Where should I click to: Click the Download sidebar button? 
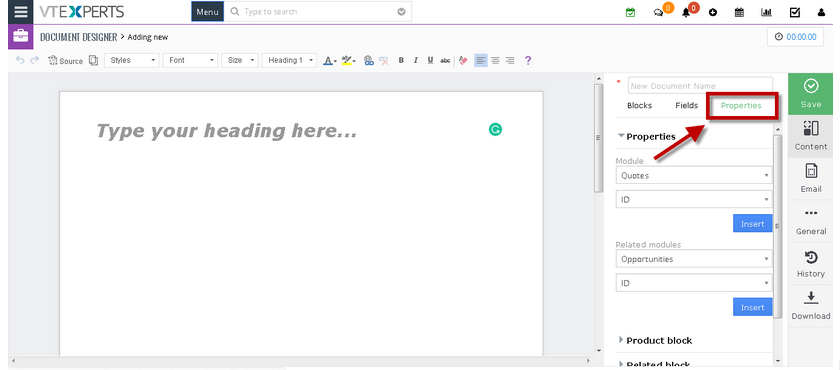click(x=811, y=305)
